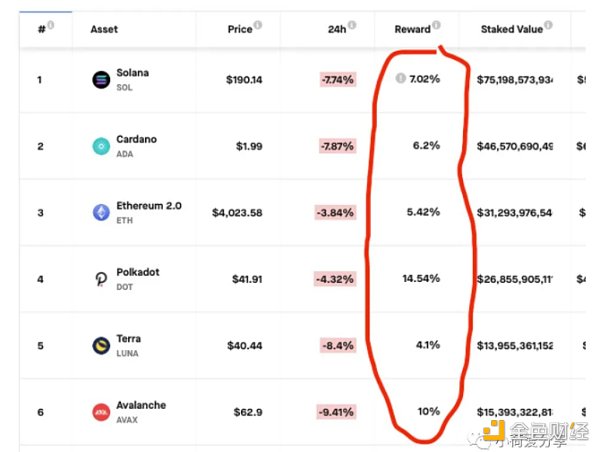Click the Avalanche AVAX logo icon
The image size is (600, 452).
click(101, 412)
